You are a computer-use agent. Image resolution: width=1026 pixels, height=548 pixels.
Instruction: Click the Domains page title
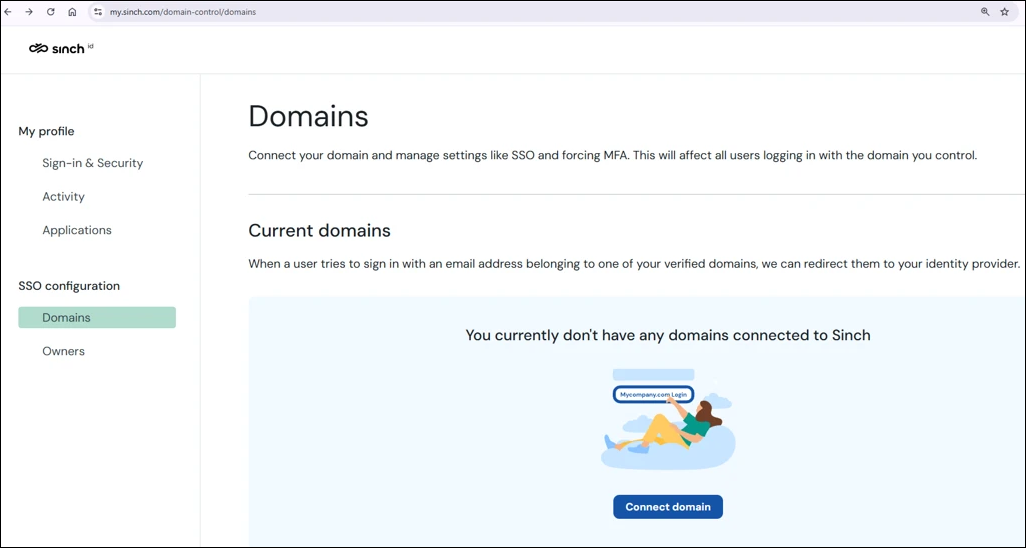pos(308,117)
